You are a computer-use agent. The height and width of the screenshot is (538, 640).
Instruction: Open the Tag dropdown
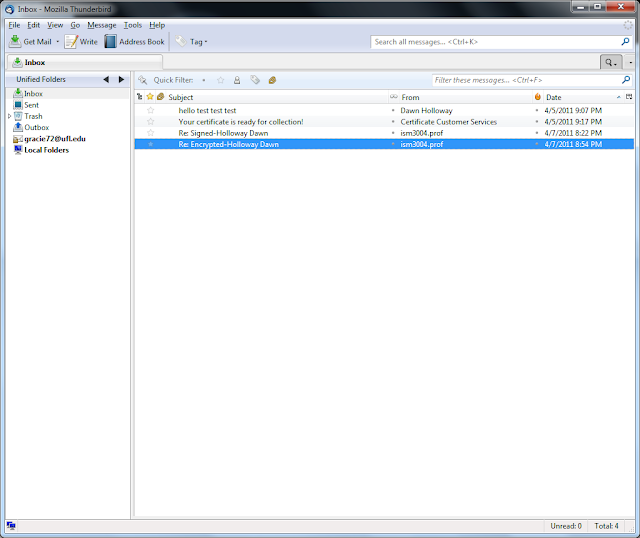click(x=191, y=42)
